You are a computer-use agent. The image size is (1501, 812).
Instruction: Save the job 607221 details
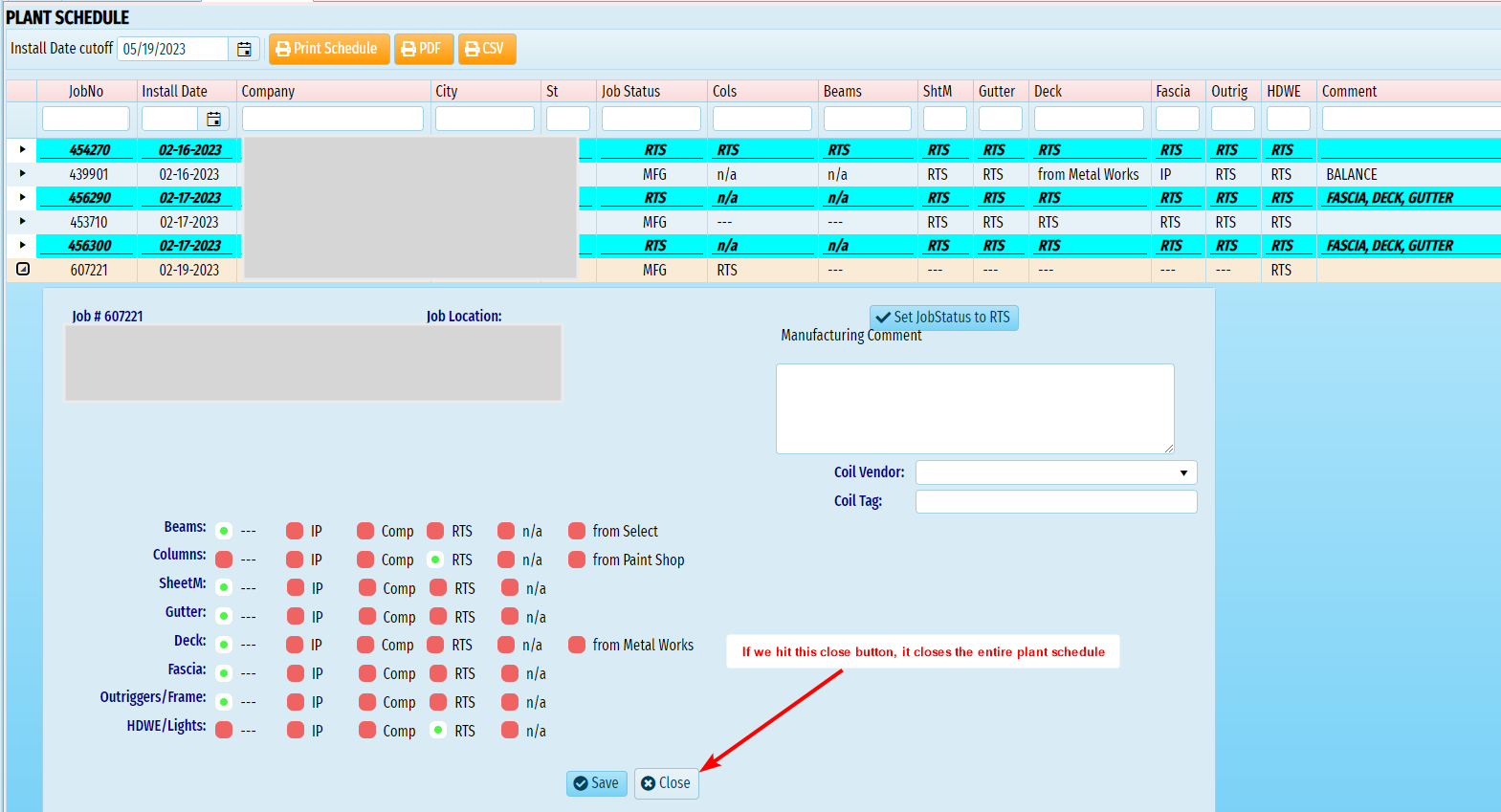(x=597, y=783)
